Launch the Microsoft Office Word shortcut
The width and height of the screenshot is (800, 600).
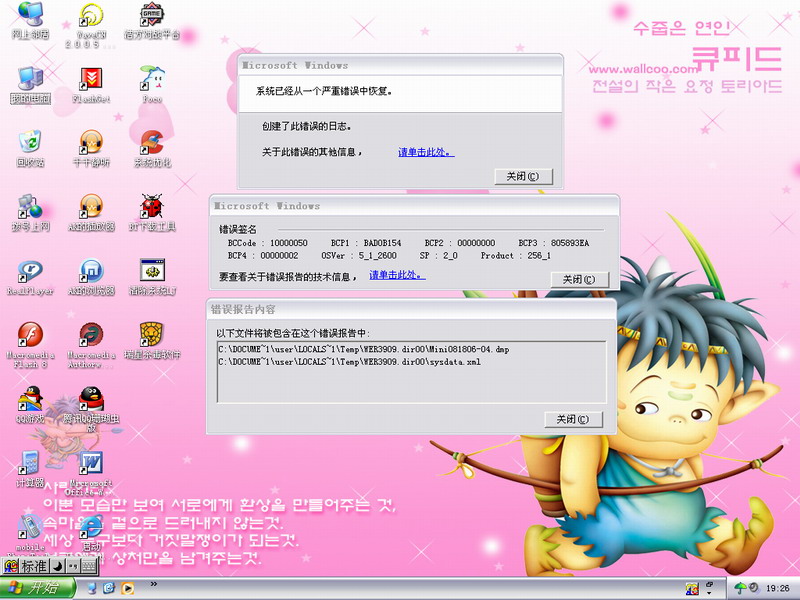coord(91,473)
